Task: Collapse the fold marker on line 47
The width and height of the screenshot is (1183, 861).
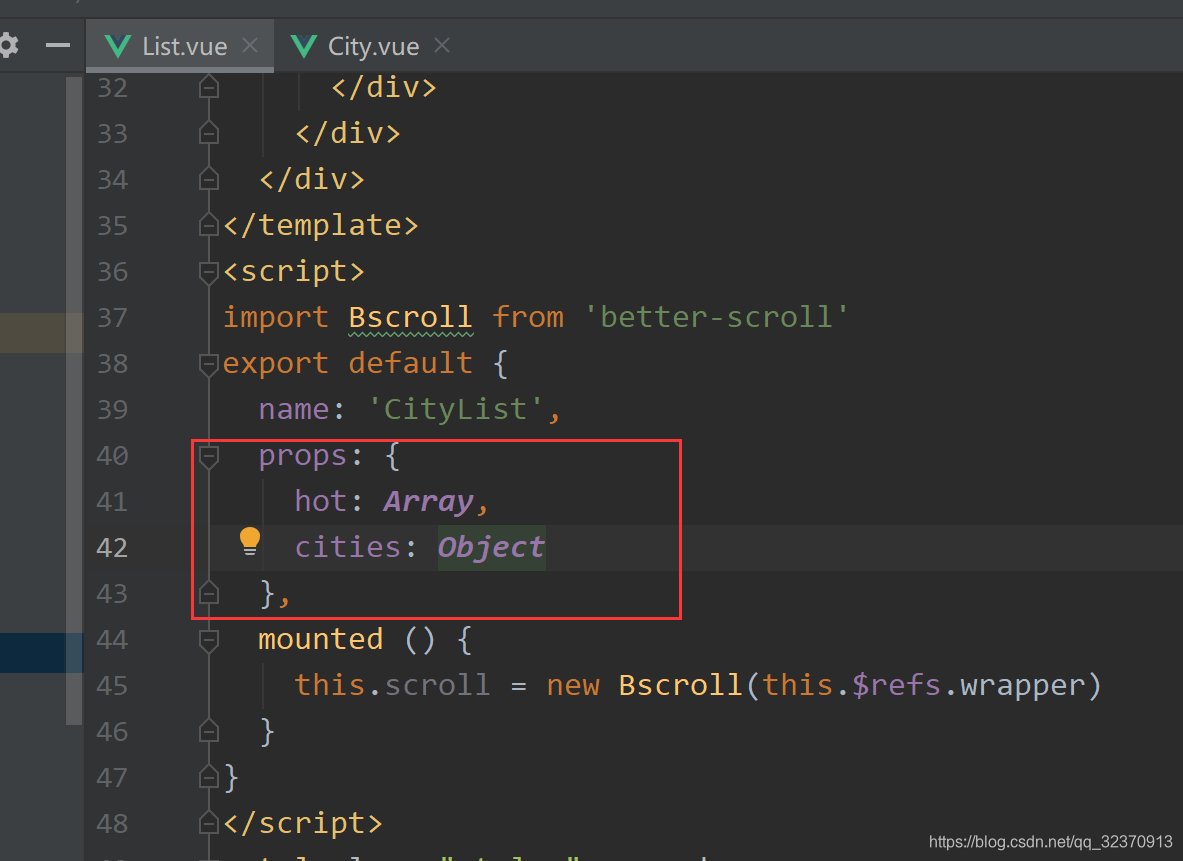Action: [x=209, y=777]
